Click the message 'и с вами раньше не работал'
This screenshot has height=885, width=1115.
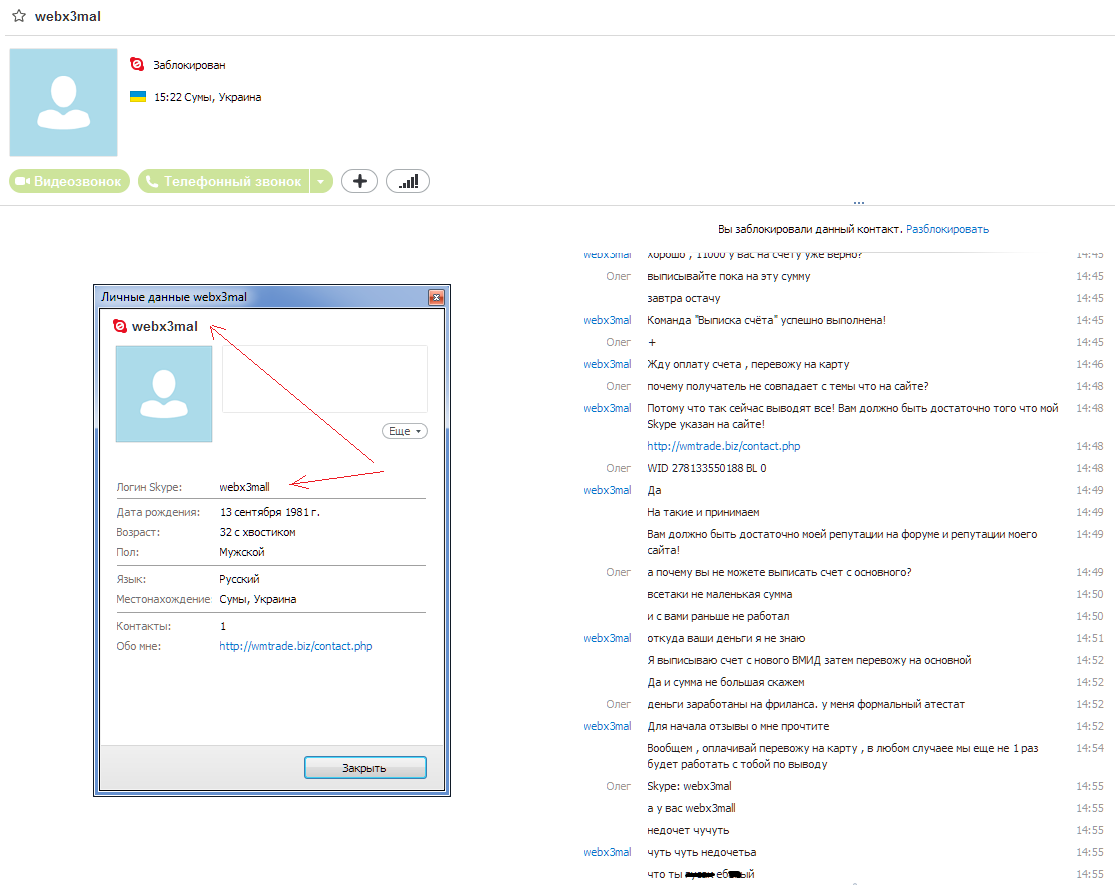(x=718, y=616)
